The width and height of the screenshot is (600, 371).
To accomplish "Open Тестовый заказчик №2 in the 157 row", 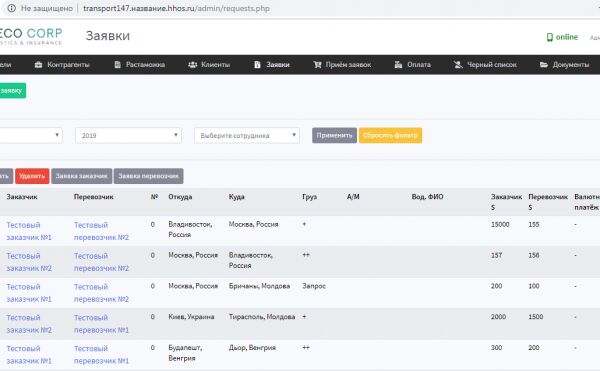I will 29,262.
